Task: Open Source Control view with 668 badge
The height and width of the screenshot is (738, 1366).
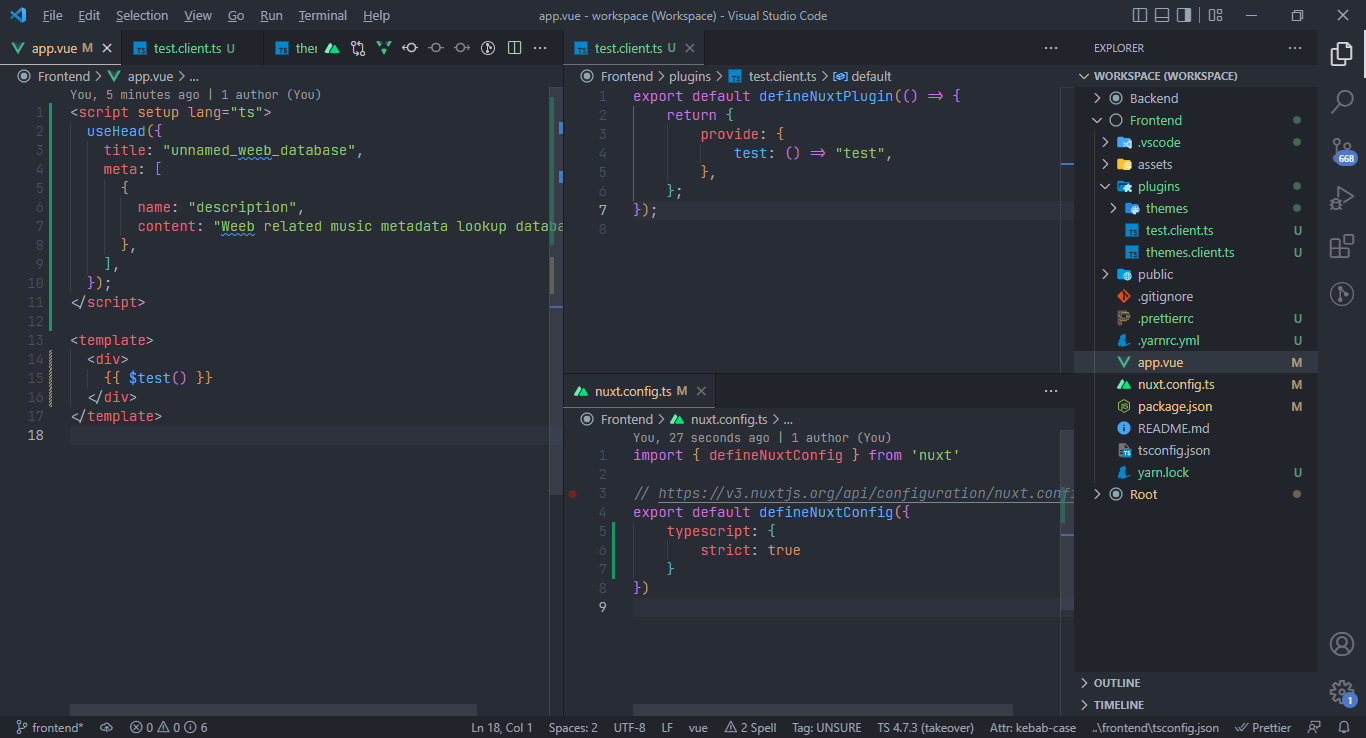Action: [1341, 150]
